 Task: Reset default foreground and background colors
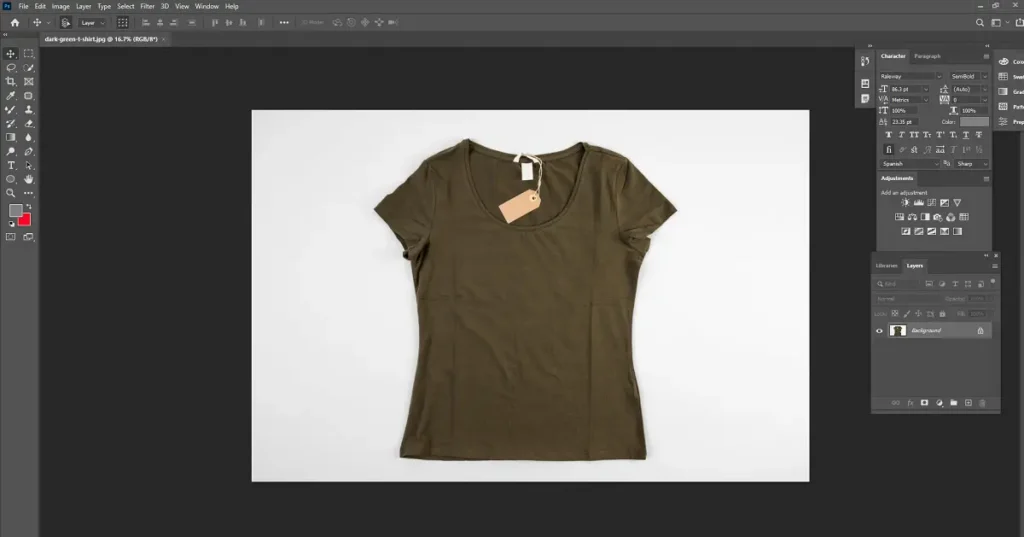click(x=11, y=224)
